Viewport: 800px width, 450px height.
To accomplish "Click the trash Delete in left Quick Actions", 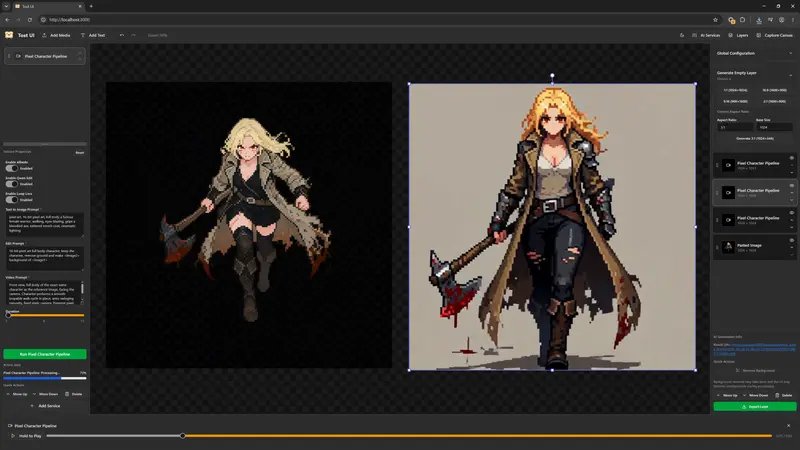I will tap(73, 394).
